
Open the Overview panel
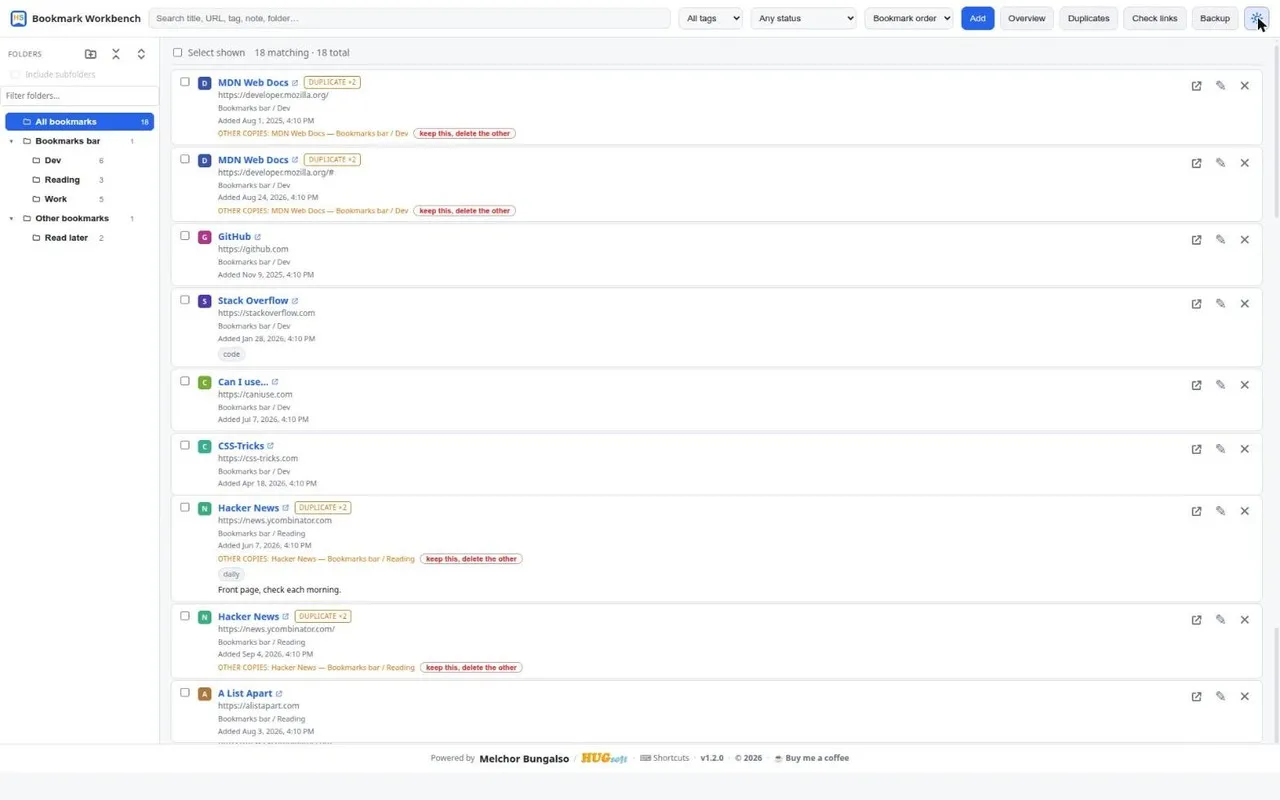tap(1026, 18)
